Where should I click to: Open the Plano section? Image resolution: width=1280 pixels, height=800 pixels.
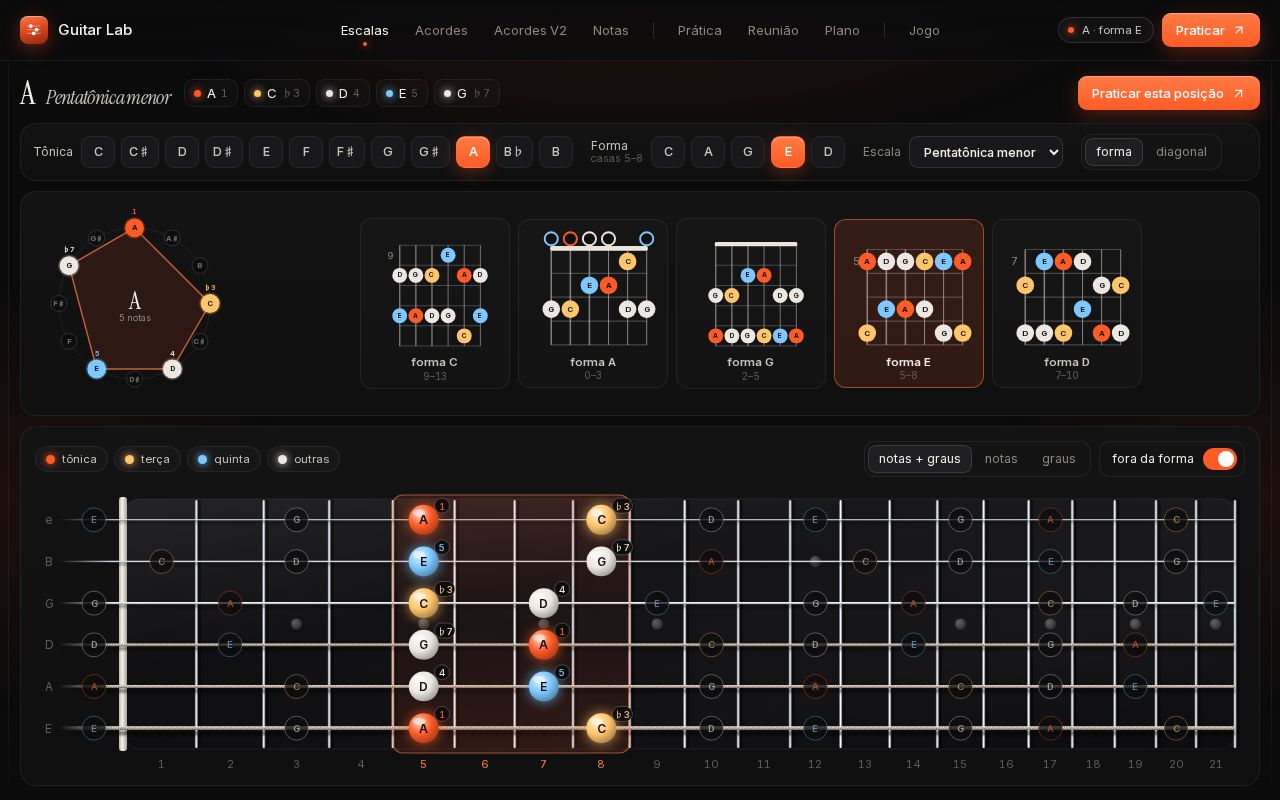pyautogui.click(x=842, y=30)
